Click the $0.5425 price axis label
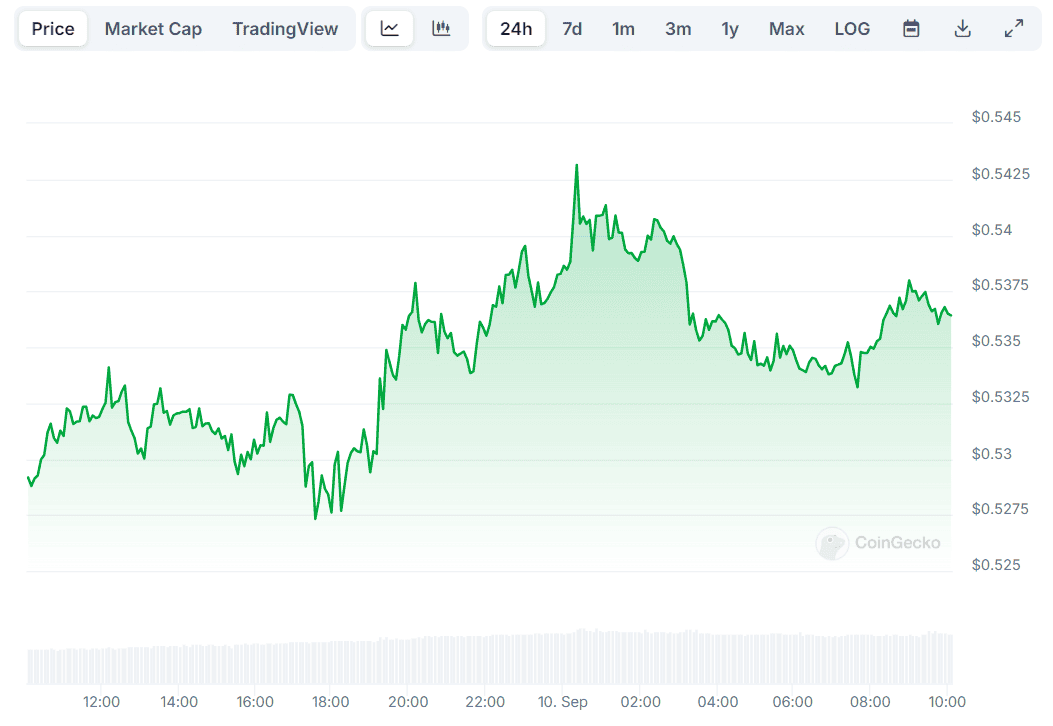This screenshot has height=726, width=1053. (x=1001, y=174)
